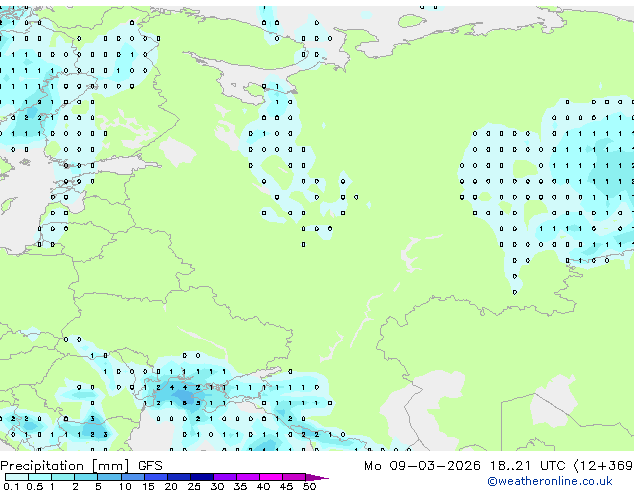Click the Precipitation [mm] GFS title

[x=81, y=466]
